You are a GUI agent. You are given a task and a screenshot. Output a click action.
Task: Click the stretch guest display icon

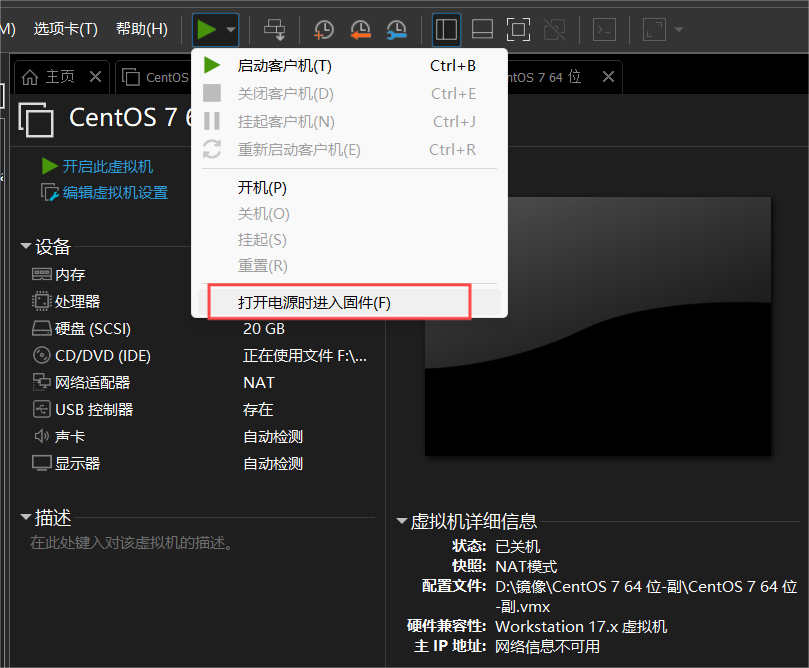(x=654, y=29)
